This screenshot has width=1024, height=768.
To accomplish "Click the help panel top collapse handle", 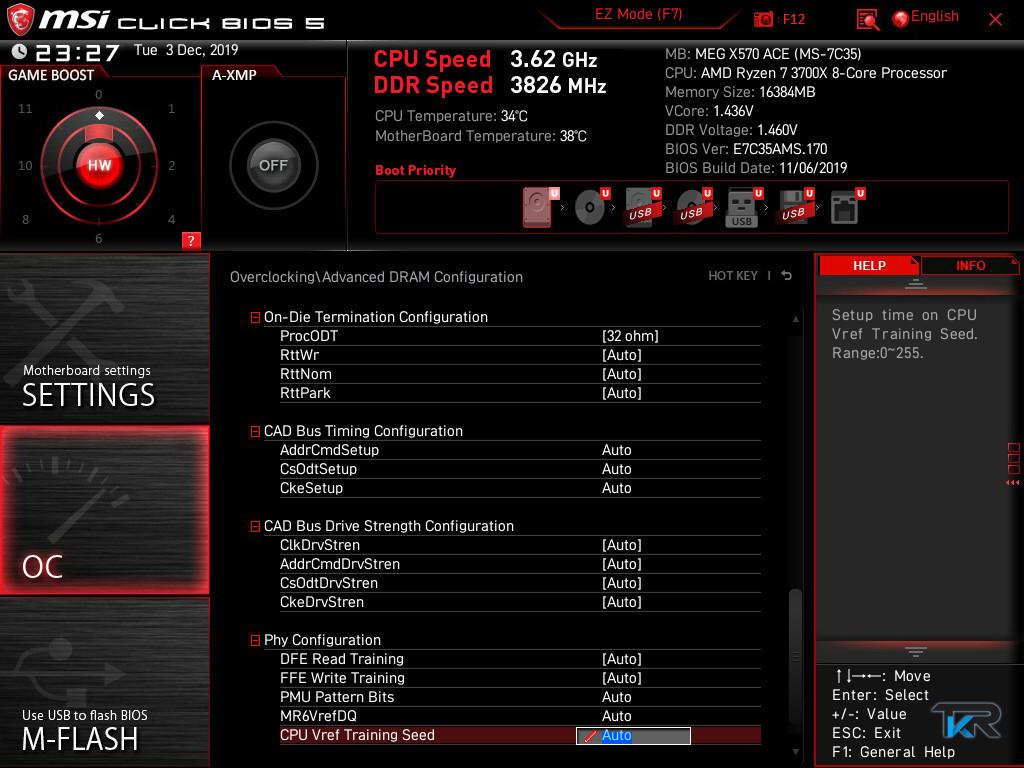I will (x=916, y=284).
